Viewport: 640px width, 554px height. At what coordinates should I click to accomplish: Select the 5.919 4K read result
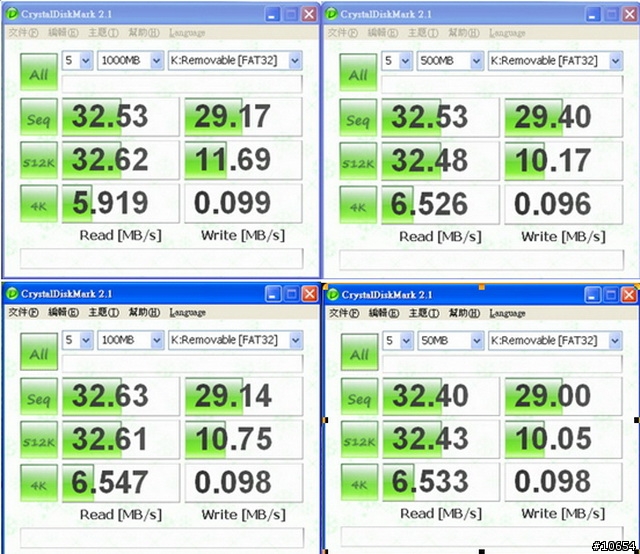point(120,204)
